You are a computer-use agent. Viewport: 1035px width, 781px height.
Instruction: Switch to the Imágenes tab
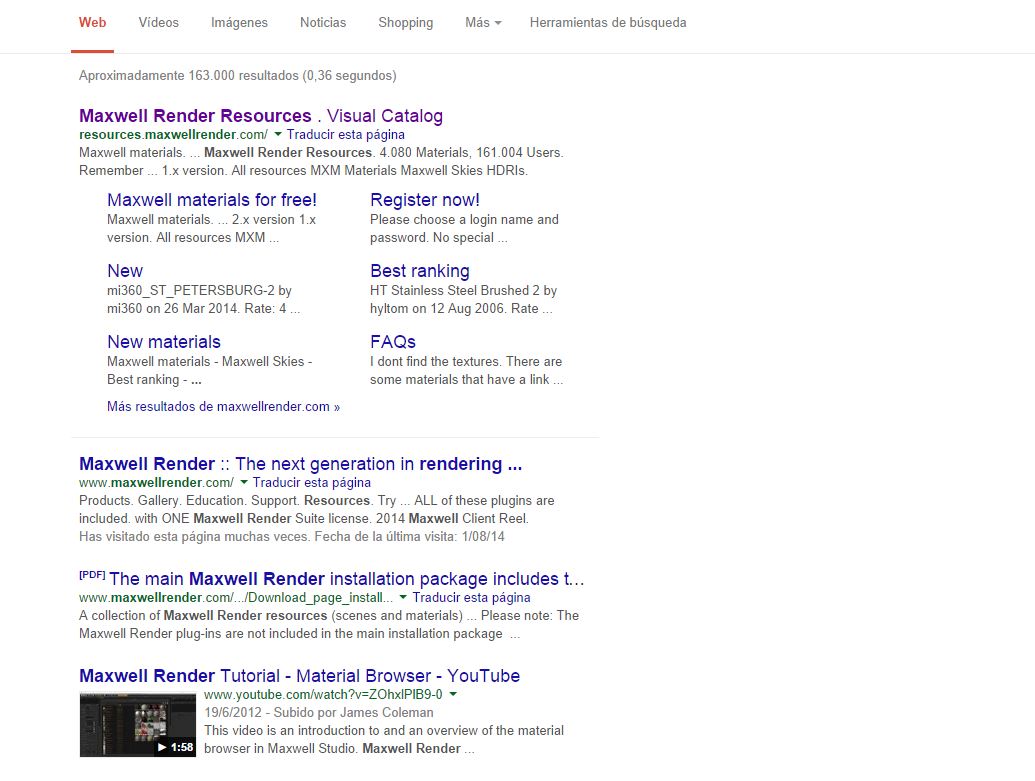tap(239, 22)
